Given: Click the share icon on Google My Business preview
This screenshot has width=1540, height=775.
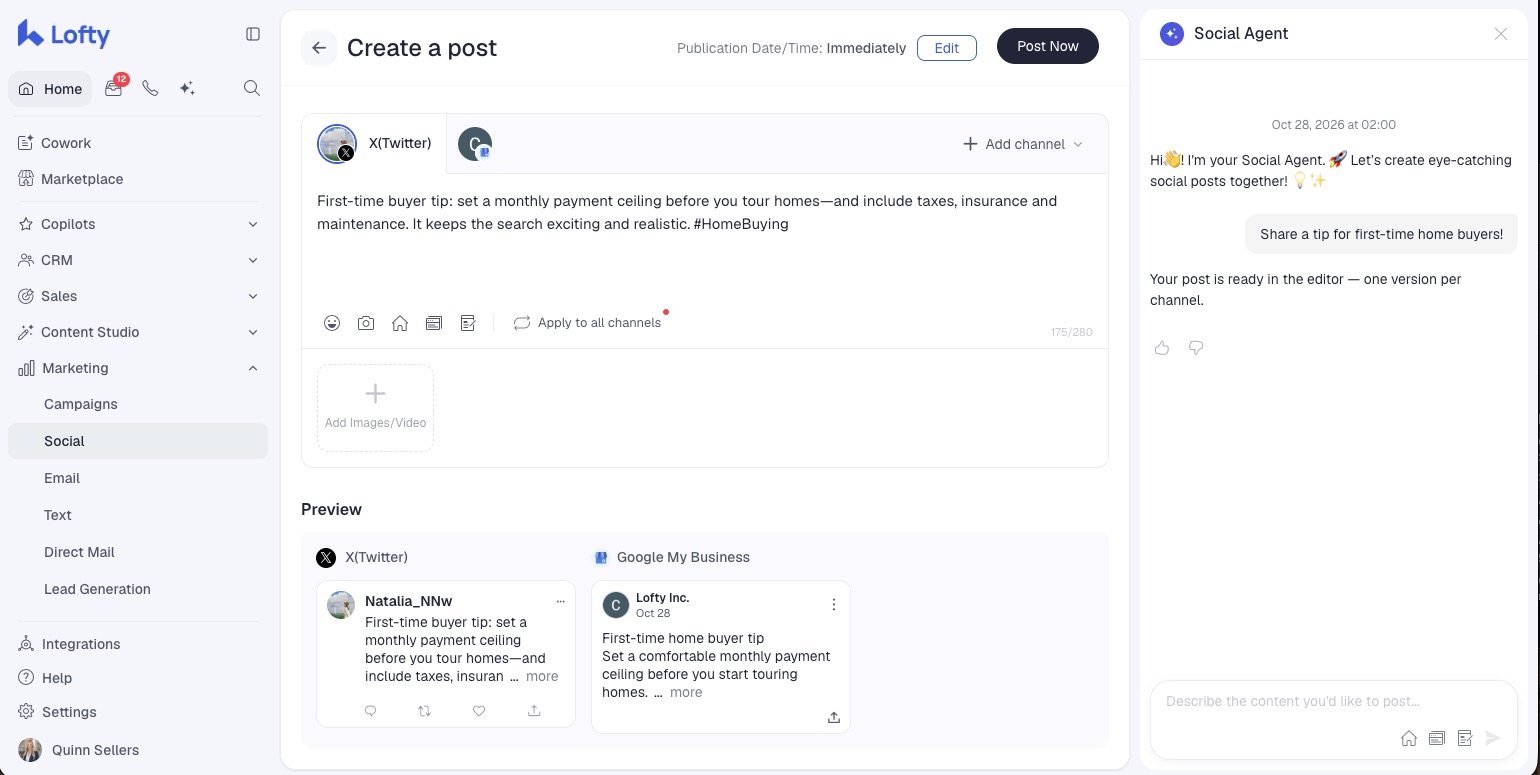Looking at the screenshot, I should coord(834,717).
